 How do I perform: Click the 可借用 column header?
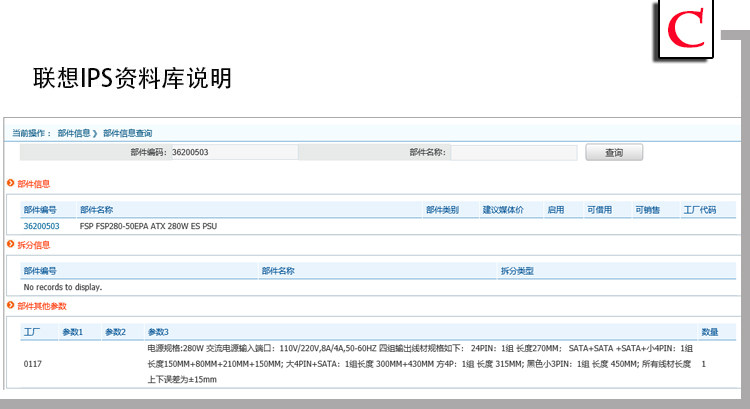pyautogui.click(x=600, y=210)
